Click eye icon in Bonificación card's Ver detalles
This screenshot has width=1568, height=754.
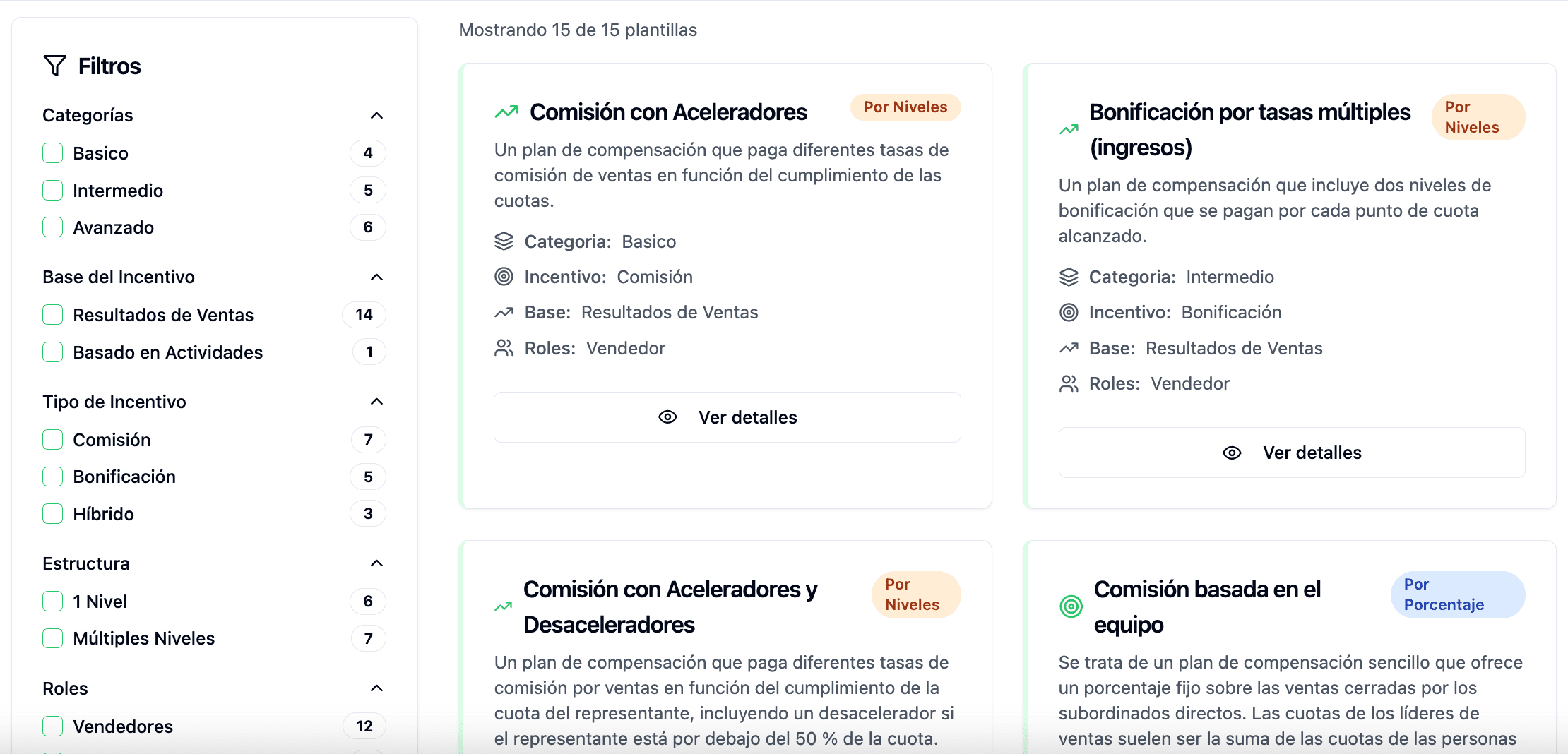coord(1232,453)
